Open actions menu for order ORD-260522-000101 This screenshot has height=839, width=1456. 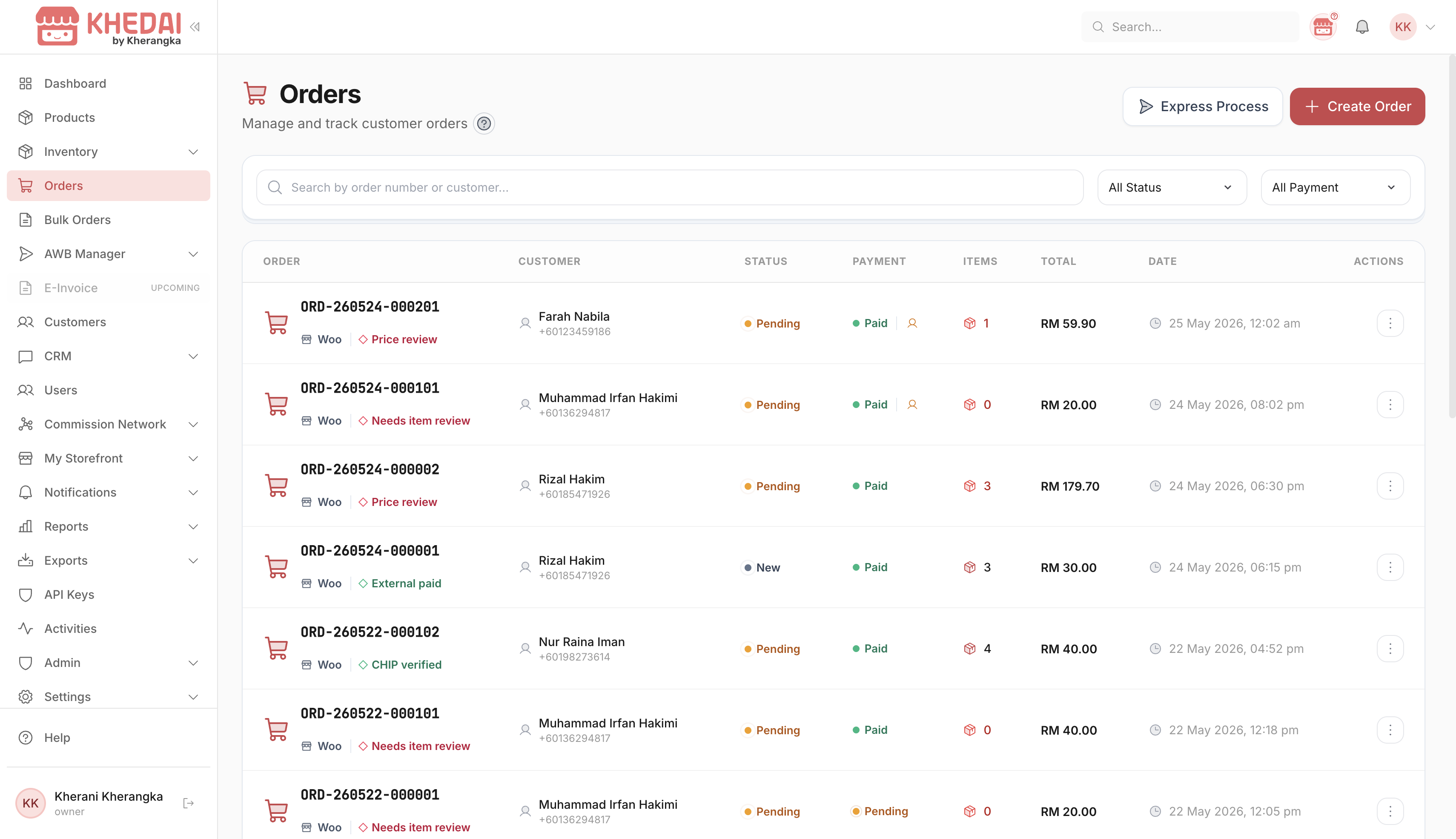click(x=1390, y=730)
